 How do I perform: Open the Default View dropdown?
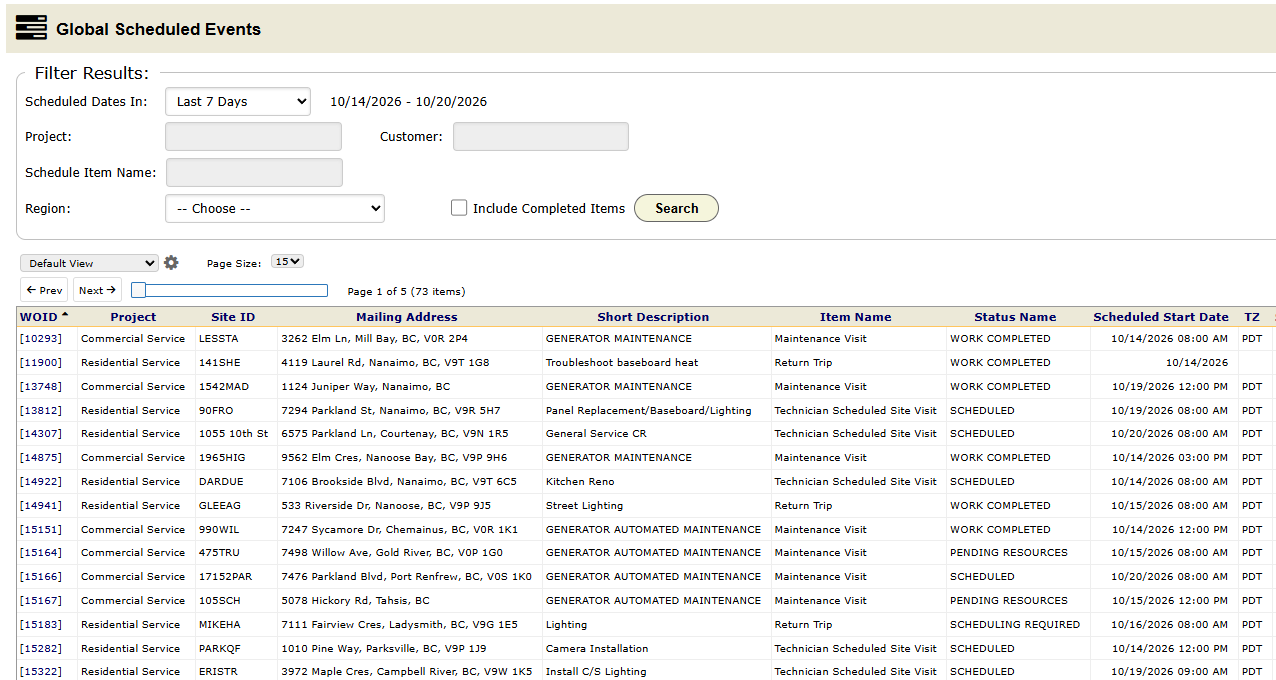(x=89, y=263)
